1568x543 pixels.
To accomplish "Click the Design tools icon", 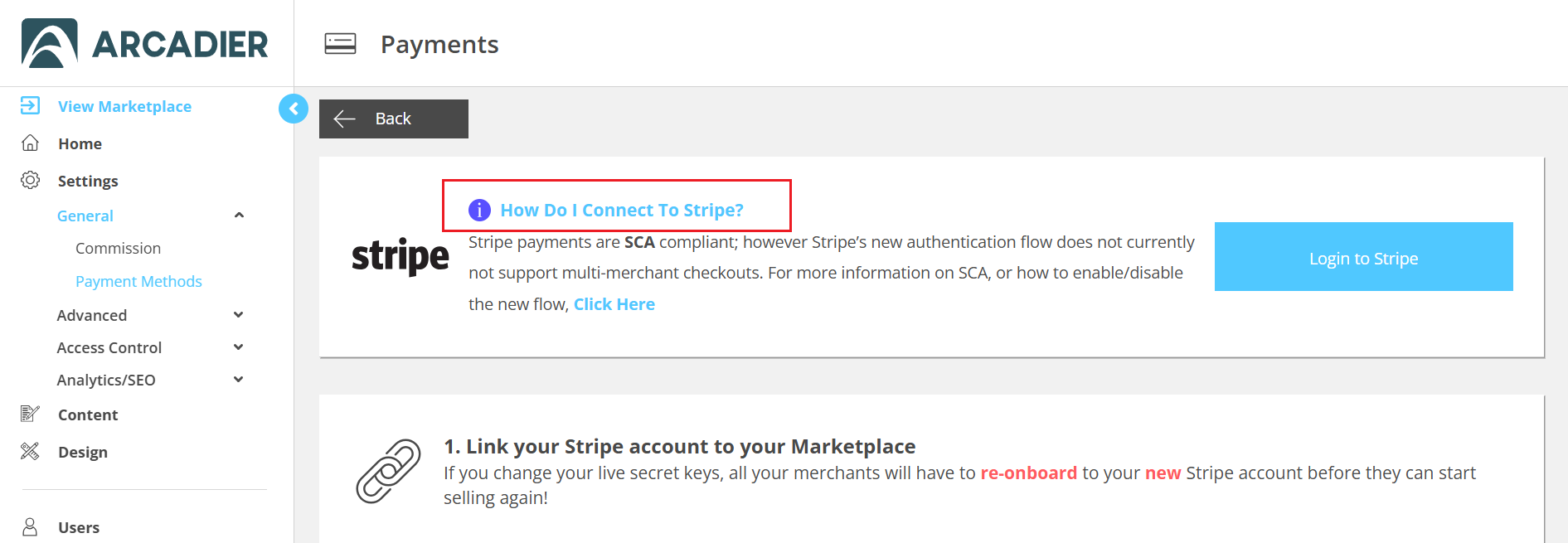I will click(30, 451).
